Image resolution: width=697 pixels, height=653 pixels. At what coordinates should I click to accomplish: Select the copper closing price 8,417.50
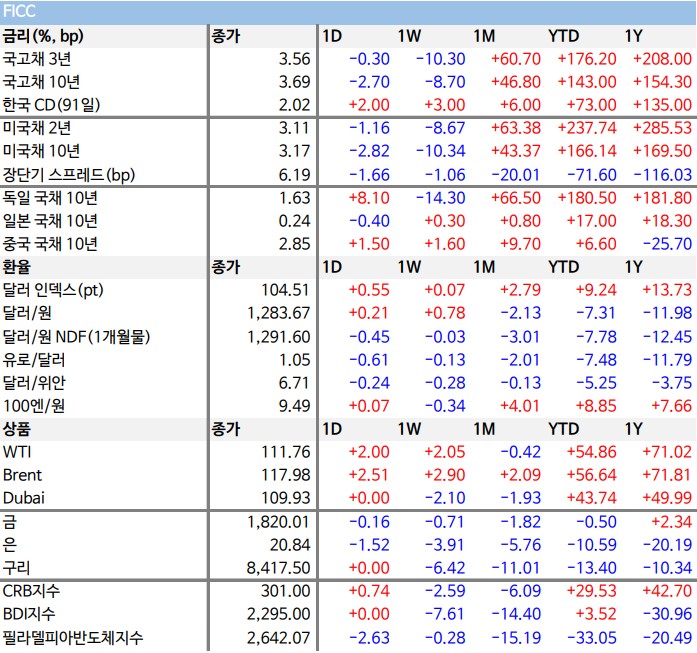pos(279,569)
